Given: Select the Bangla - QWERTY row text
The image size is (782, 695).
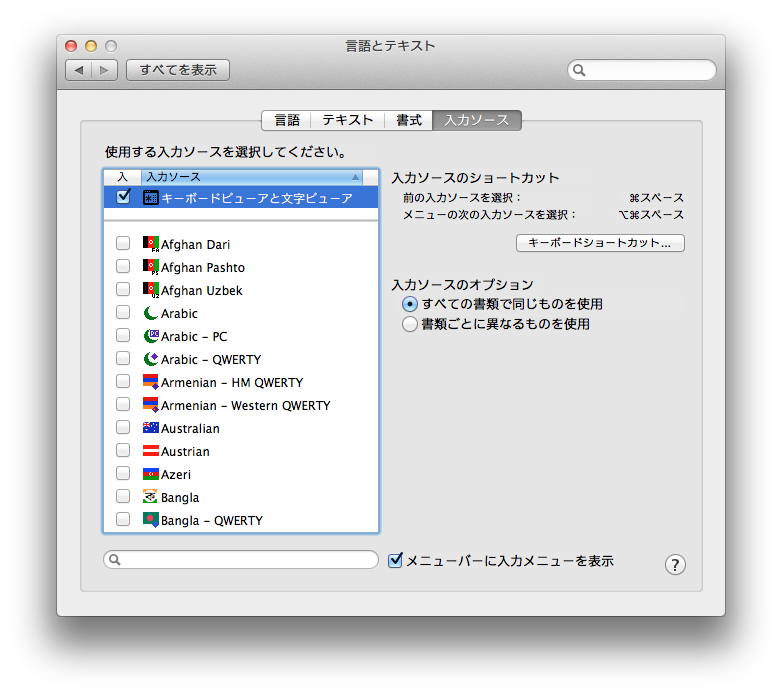Looking at the screenshot, I should [x=211, y=521].
